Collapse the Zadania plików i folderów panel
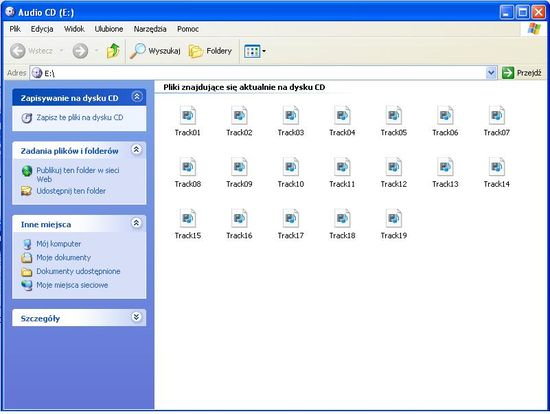 pos(136,150)
